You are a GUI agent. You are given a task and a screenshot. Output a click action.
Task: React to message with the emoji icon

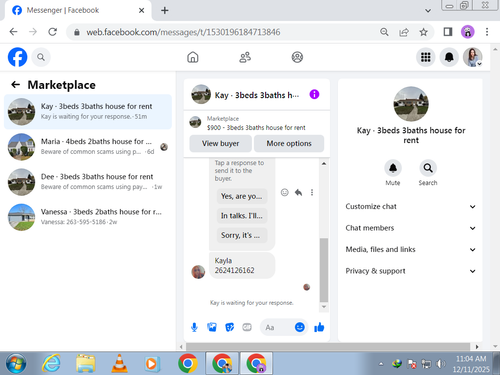pyautogui.click(x=284, y=192)
